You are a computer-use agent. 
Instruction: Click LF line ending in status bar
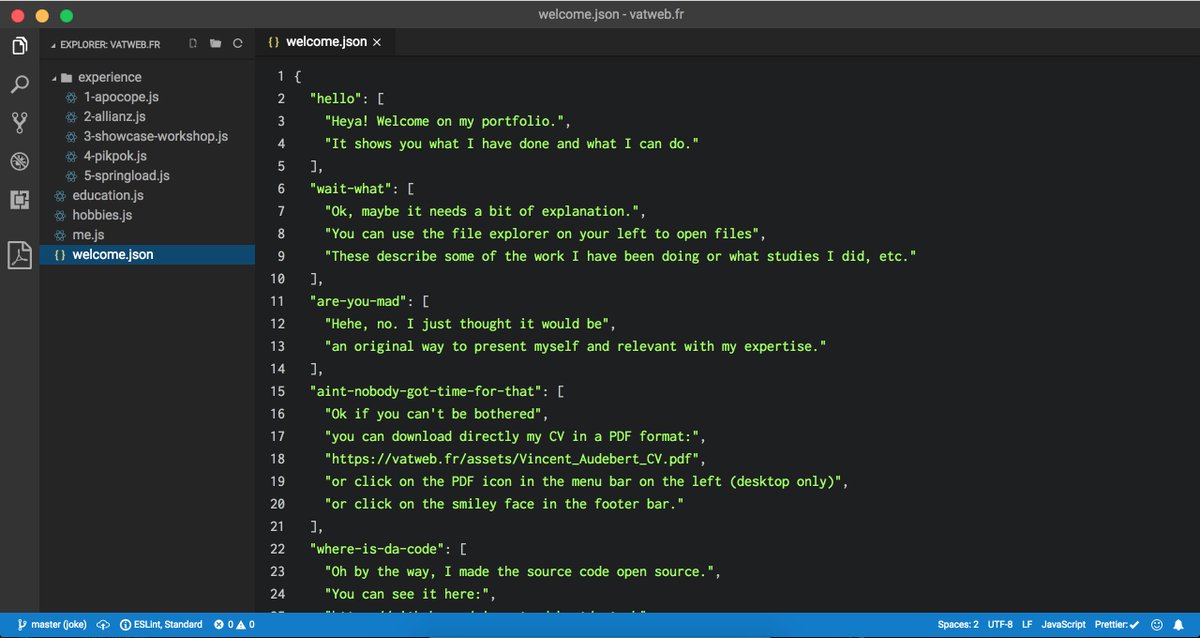coord(1027,625)
